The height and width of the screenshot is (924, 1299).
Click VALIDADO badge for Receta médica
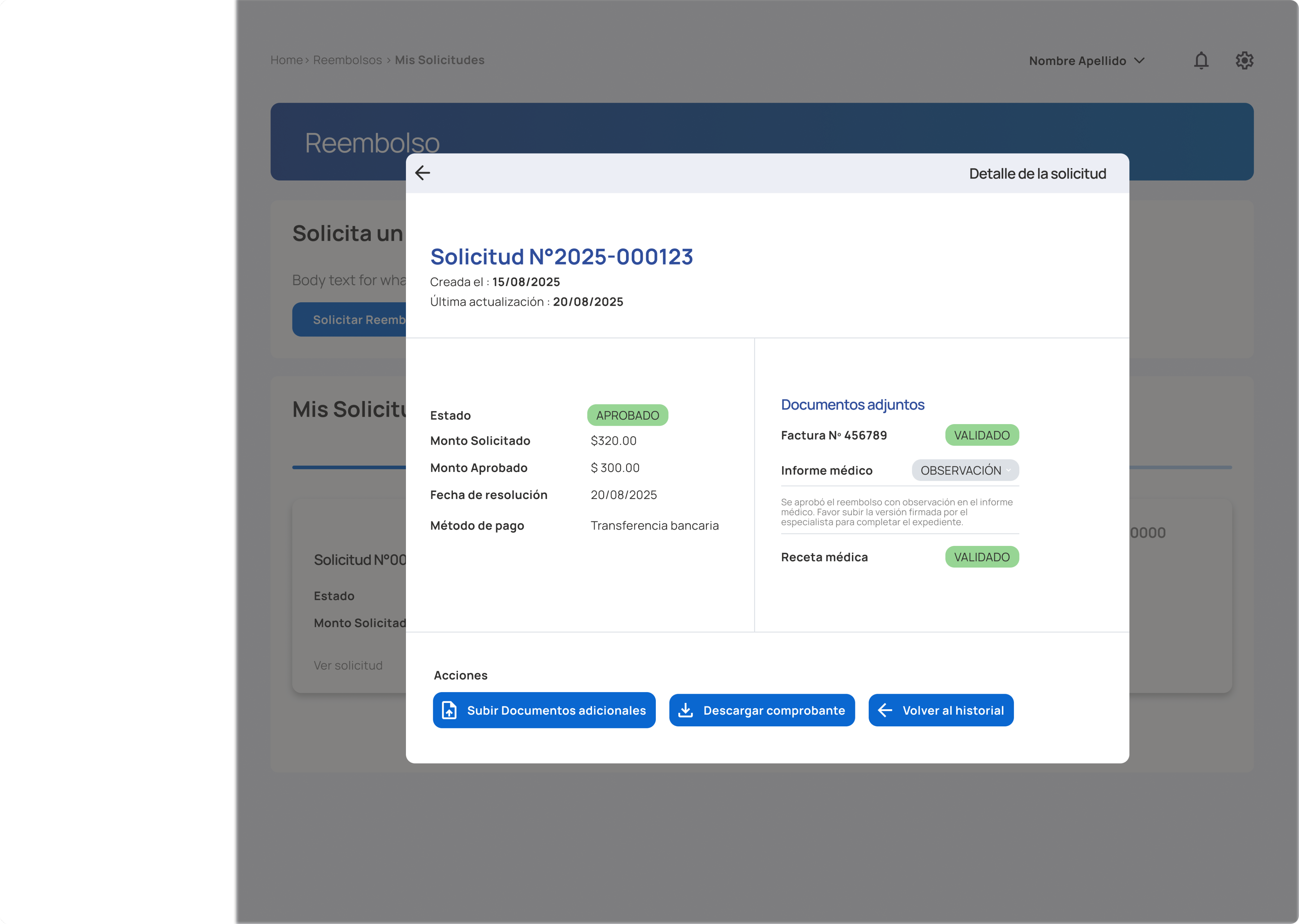(x=982, y=557)
